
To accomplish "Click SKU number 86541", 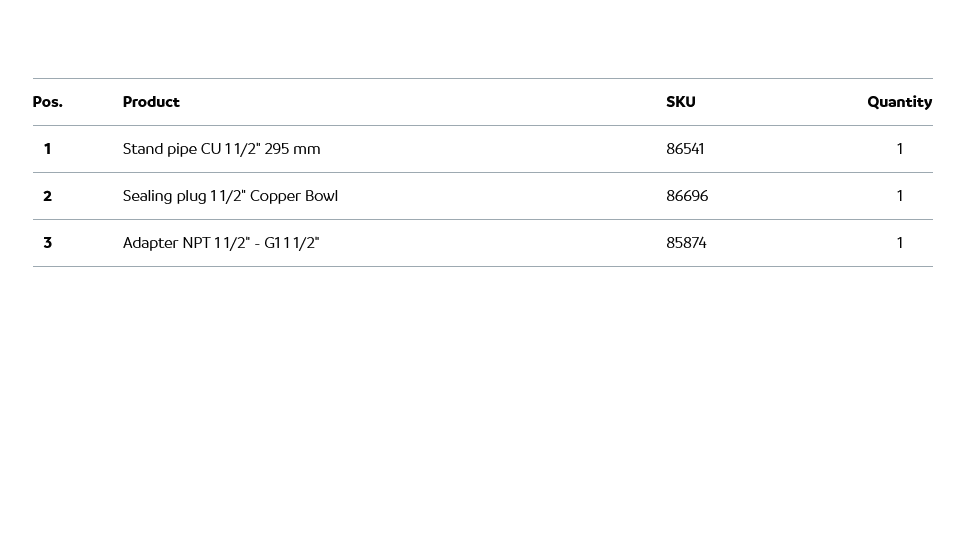I will click(x=685, y=149).
